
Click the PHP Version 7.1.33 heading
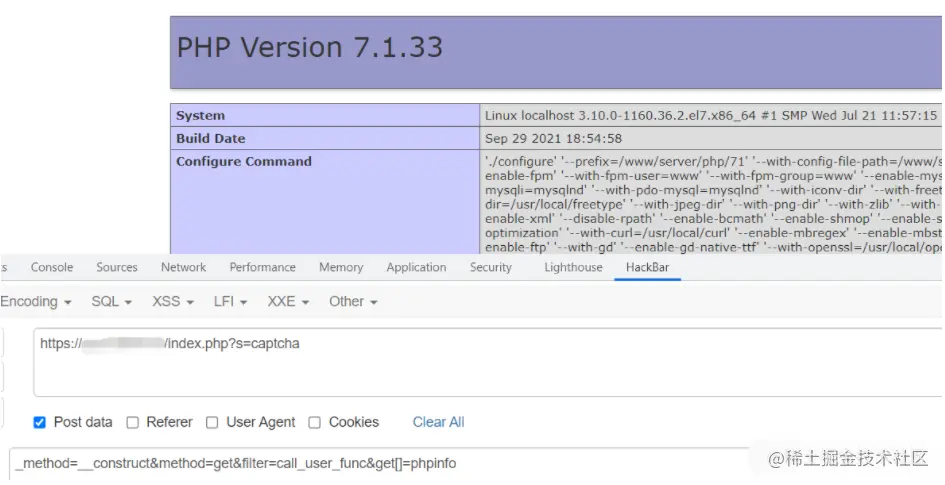310,48
